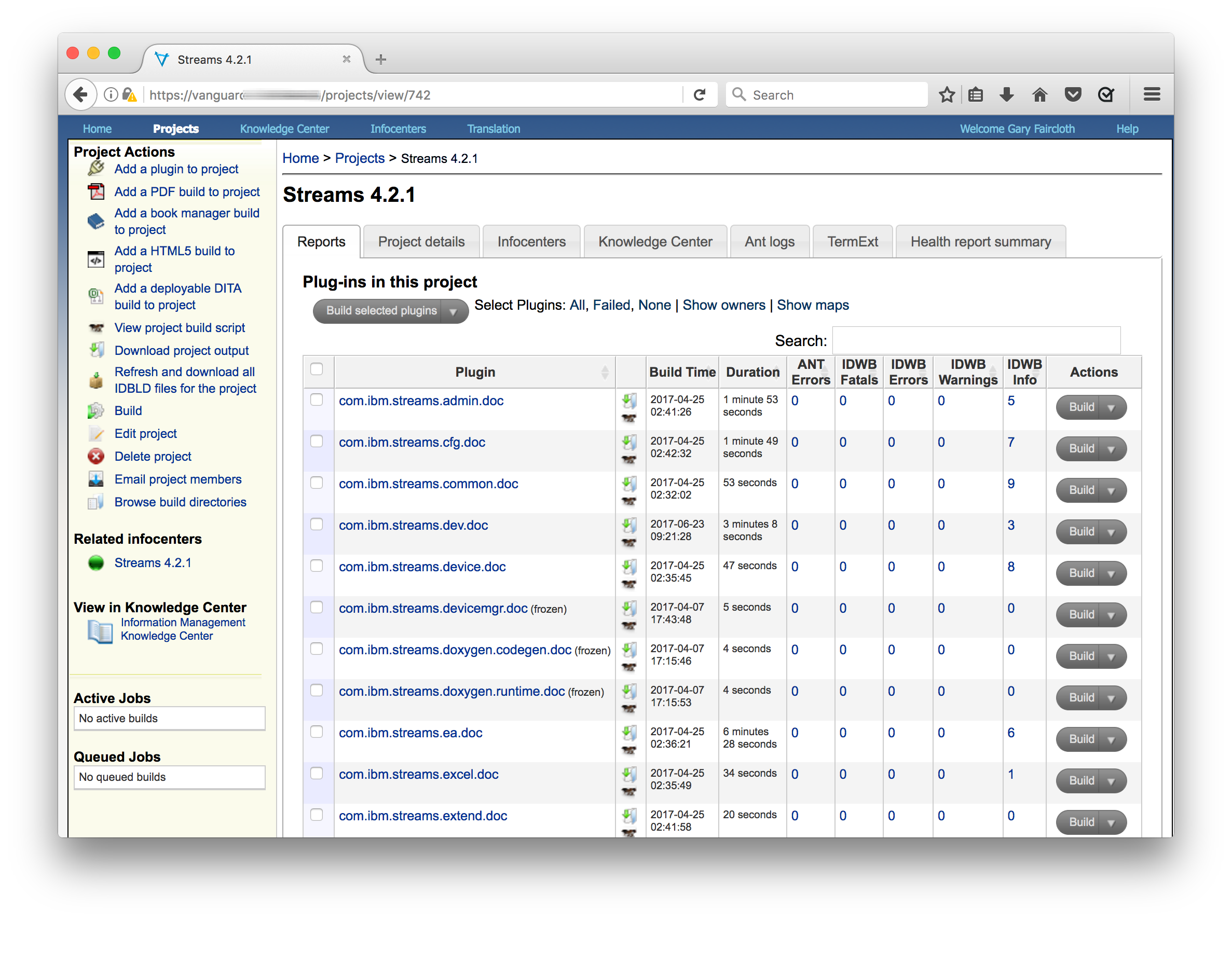The width and height of the screenshot is (1232, 963).
Task: Click the email icon beside Email project members
Action: point(96,479)
